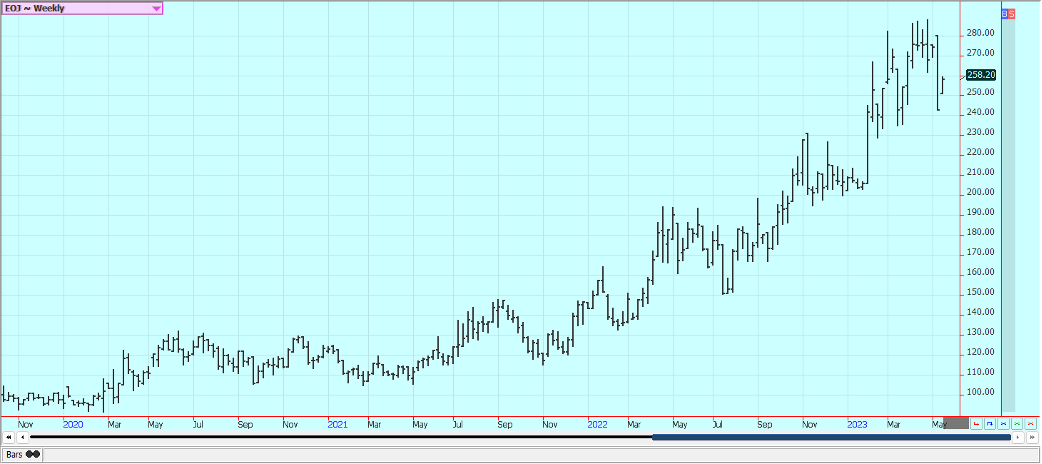Screen dimensions: 1042x464
Task: Jump to latest data with double-right arrow
Action: 1032,437
